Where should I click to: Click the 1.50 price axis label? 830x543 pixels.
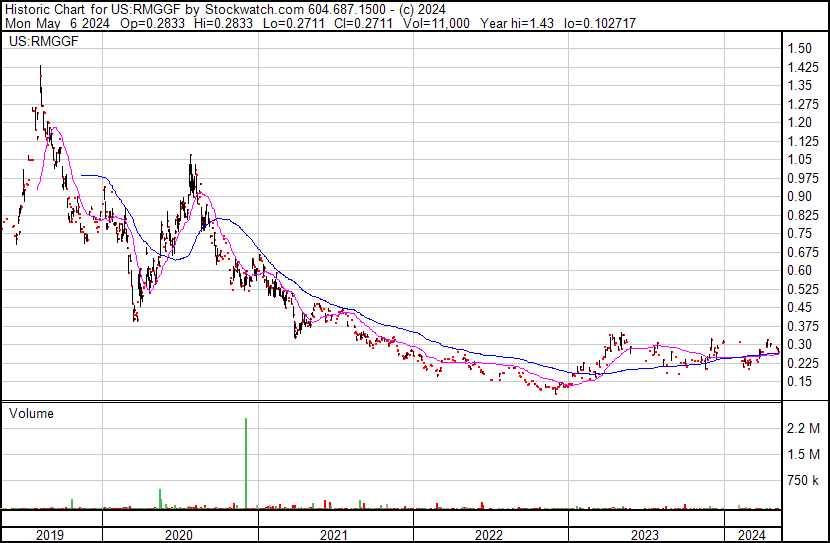(x=799, y=48)
